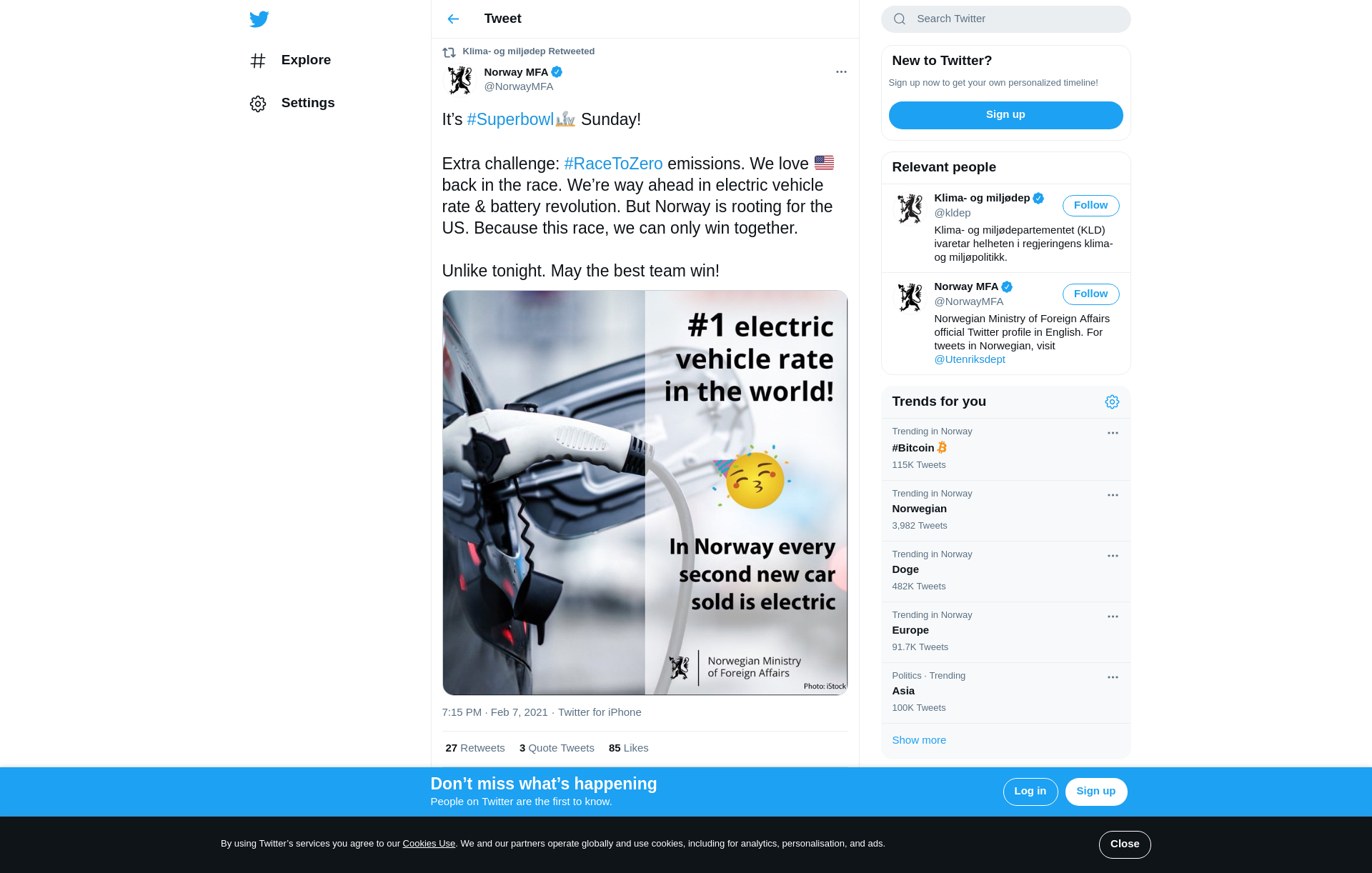
Task: Click the Twitter bird logo
Action: tap(259, 19)
